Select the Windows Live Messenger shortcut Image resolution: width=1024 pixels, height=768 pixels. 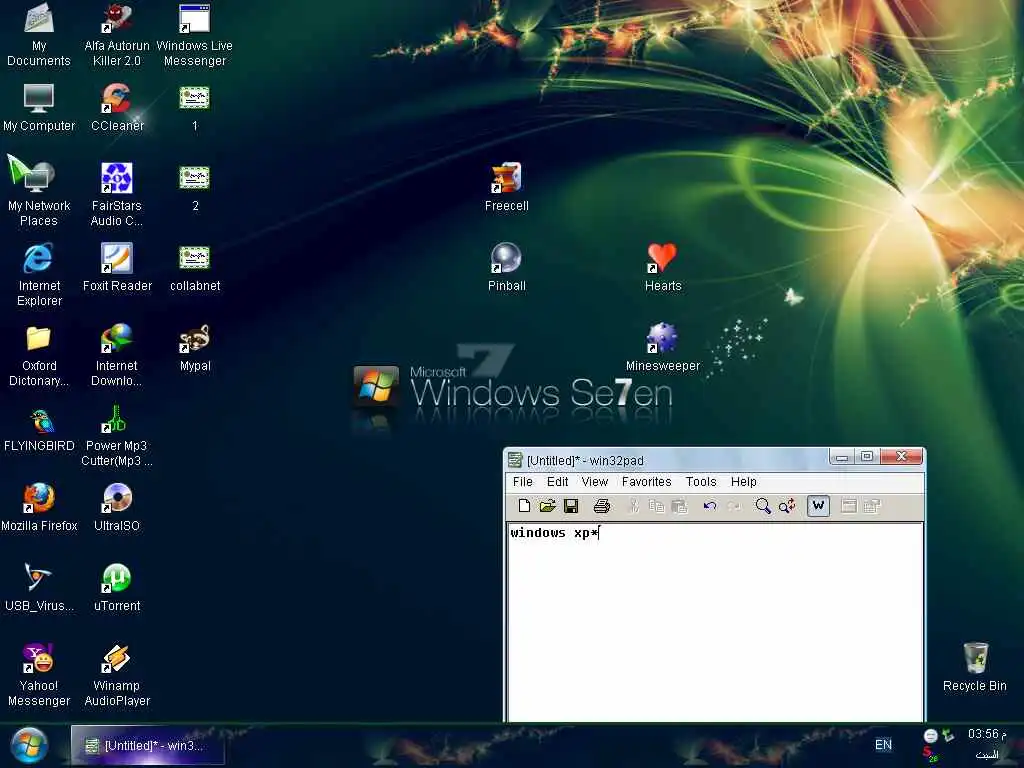(195, 35)
